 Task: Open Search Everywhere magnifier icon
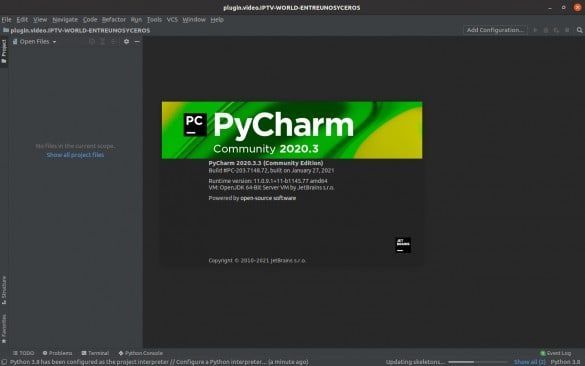point(579,30)
